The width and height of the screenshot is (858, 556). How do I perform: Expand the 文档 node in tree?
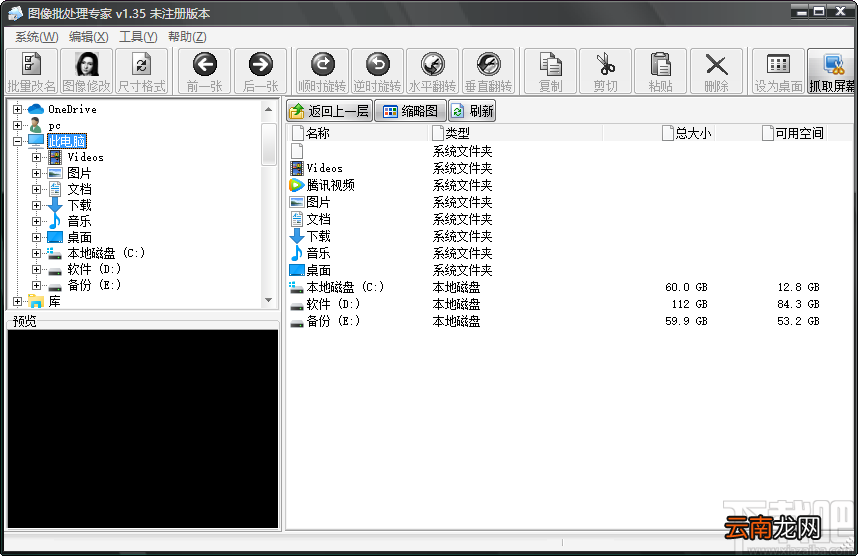(36, 189)
